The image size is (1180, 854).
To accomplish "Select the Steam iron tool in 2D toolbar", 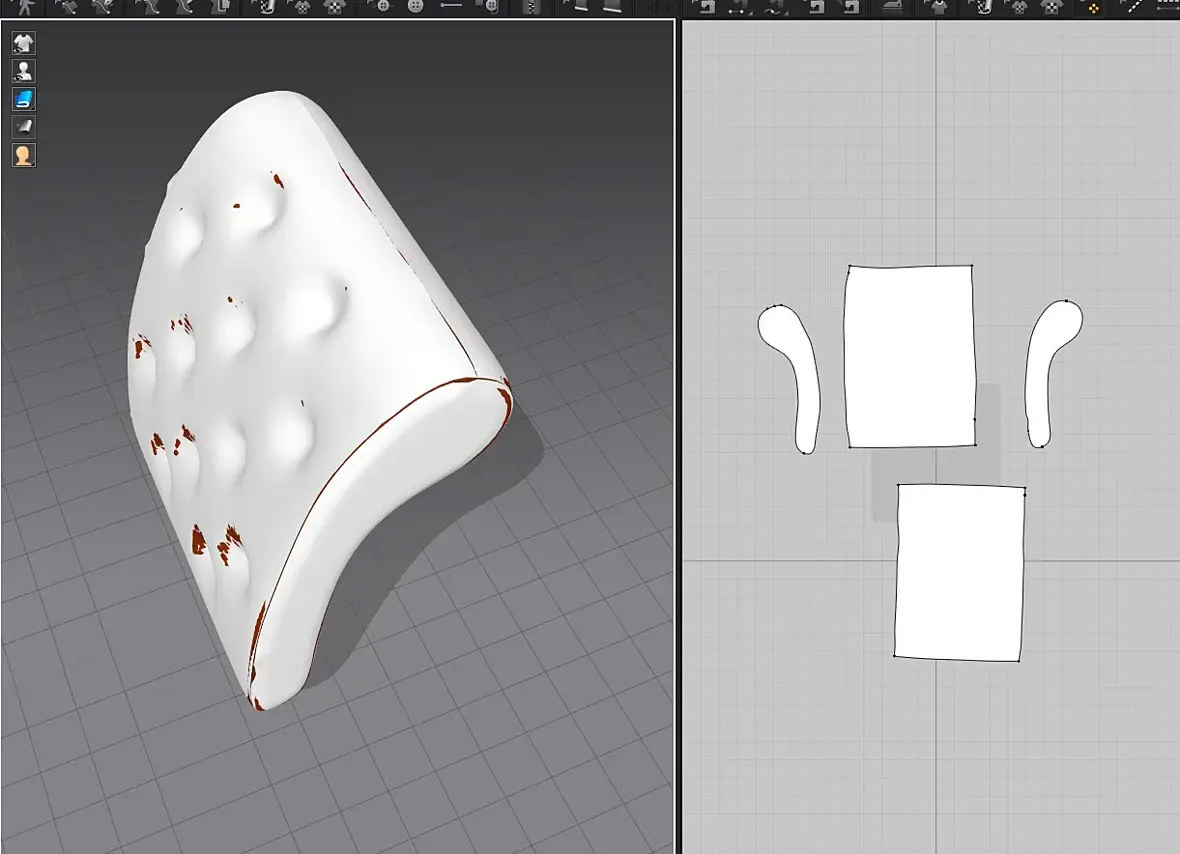I will click(893, 6).
